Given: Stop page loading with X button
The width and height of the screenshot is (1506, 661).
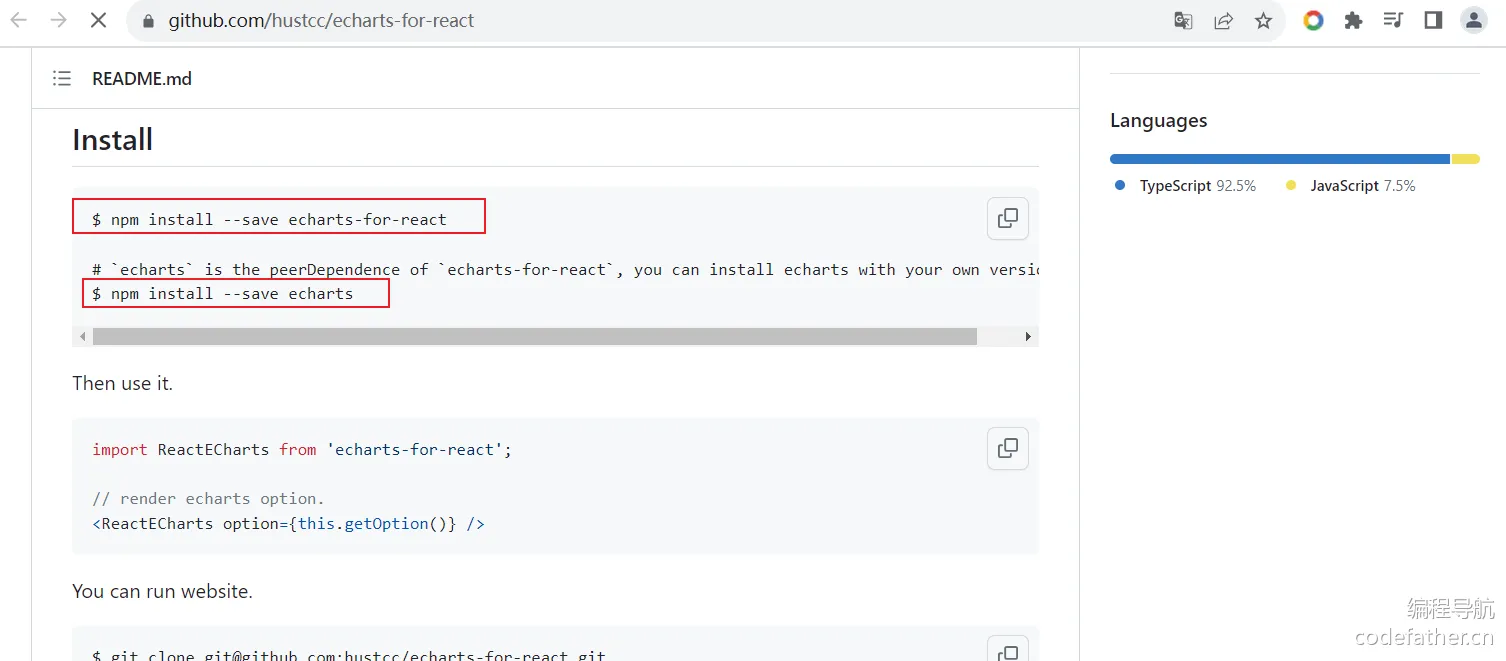Looking at the screenshot, I should click(x=98, y=20).
